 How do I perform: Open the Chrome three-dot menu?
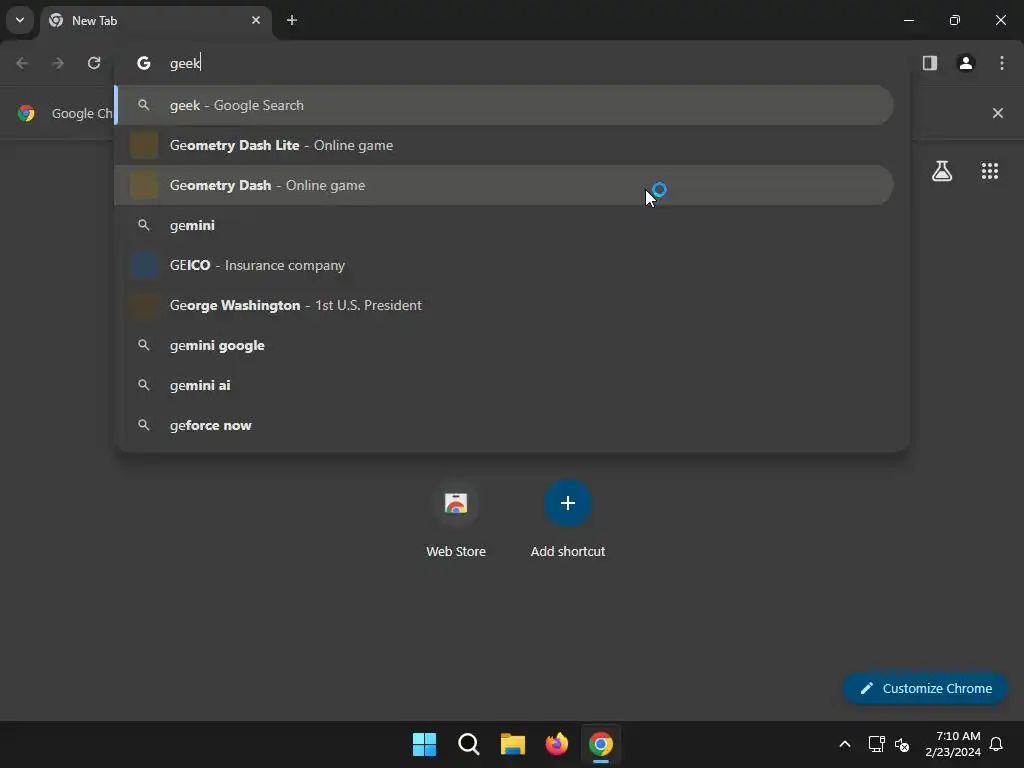pos(1002,63)
